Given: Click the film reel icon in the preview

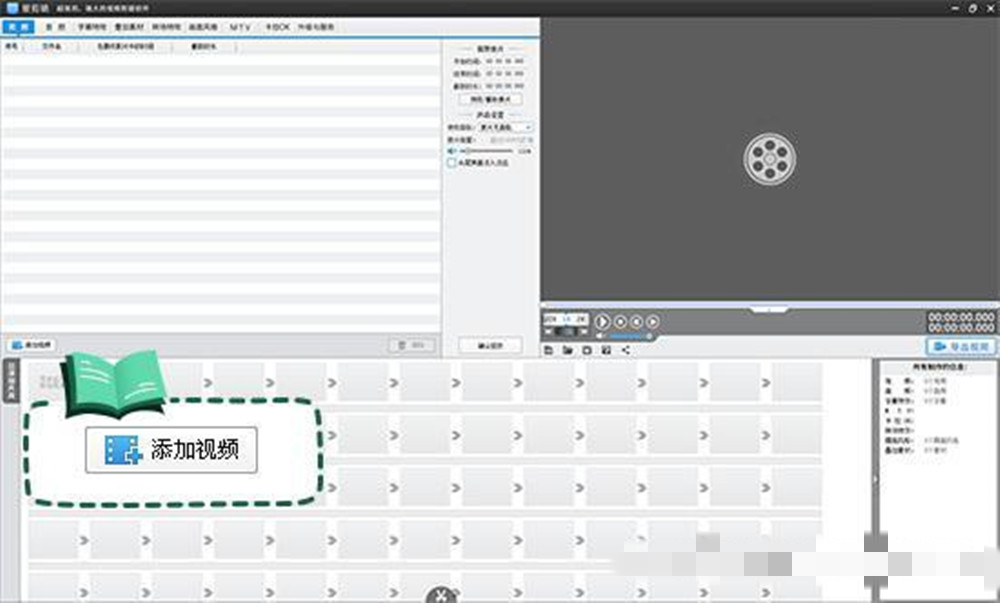Looking at the screenshot, I should tap(769, 159).
